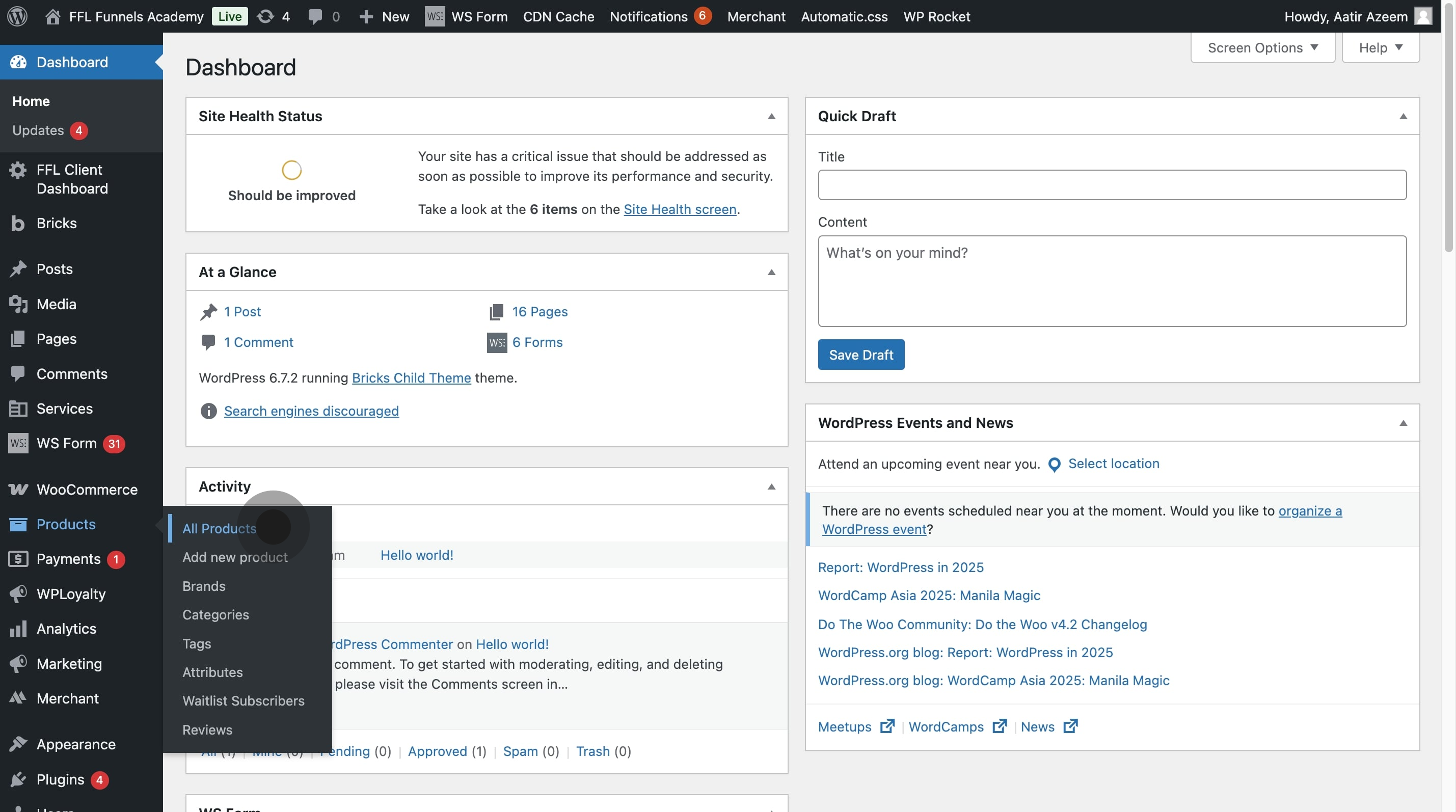The width and height of the screenshot is (1456, 812).
Task: Click the WS Form icon in admin bar
Action: (435, 16)
